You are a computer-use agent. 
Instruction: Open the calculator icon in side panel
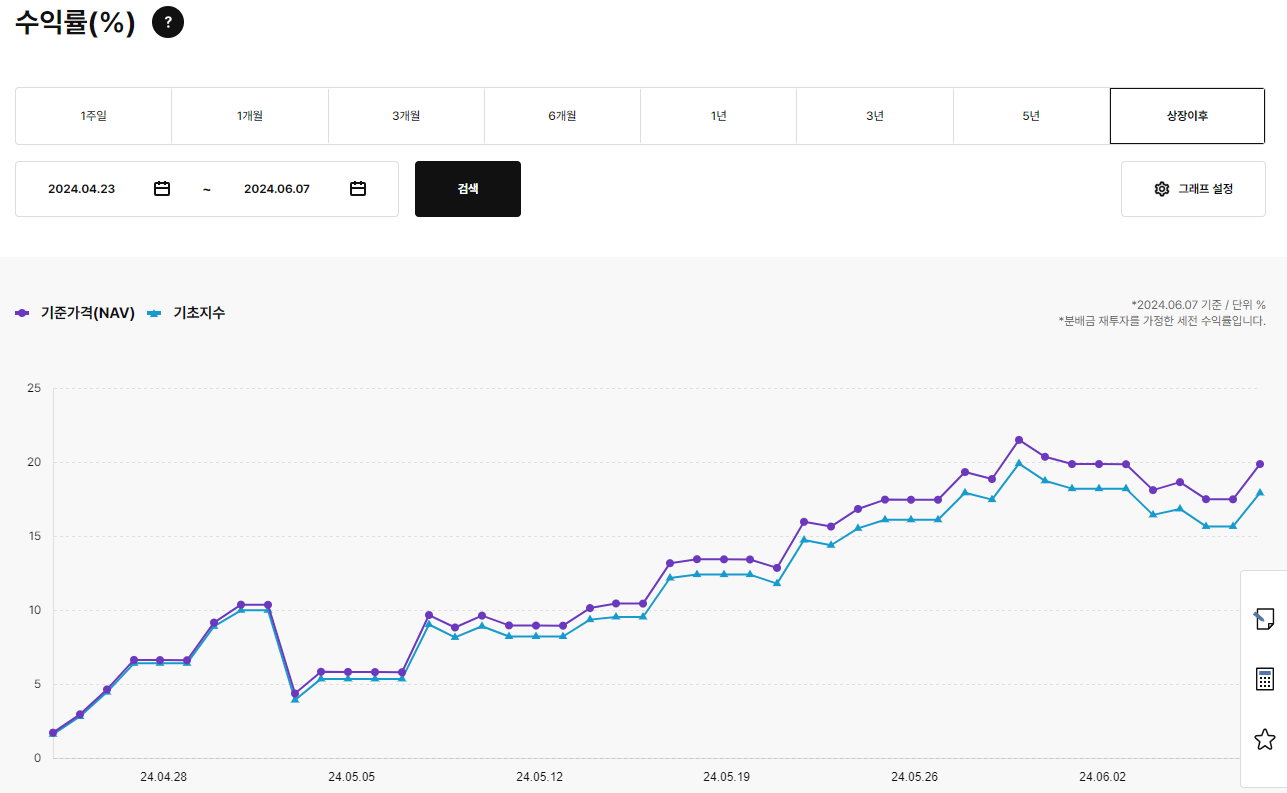click(1264, 679)
